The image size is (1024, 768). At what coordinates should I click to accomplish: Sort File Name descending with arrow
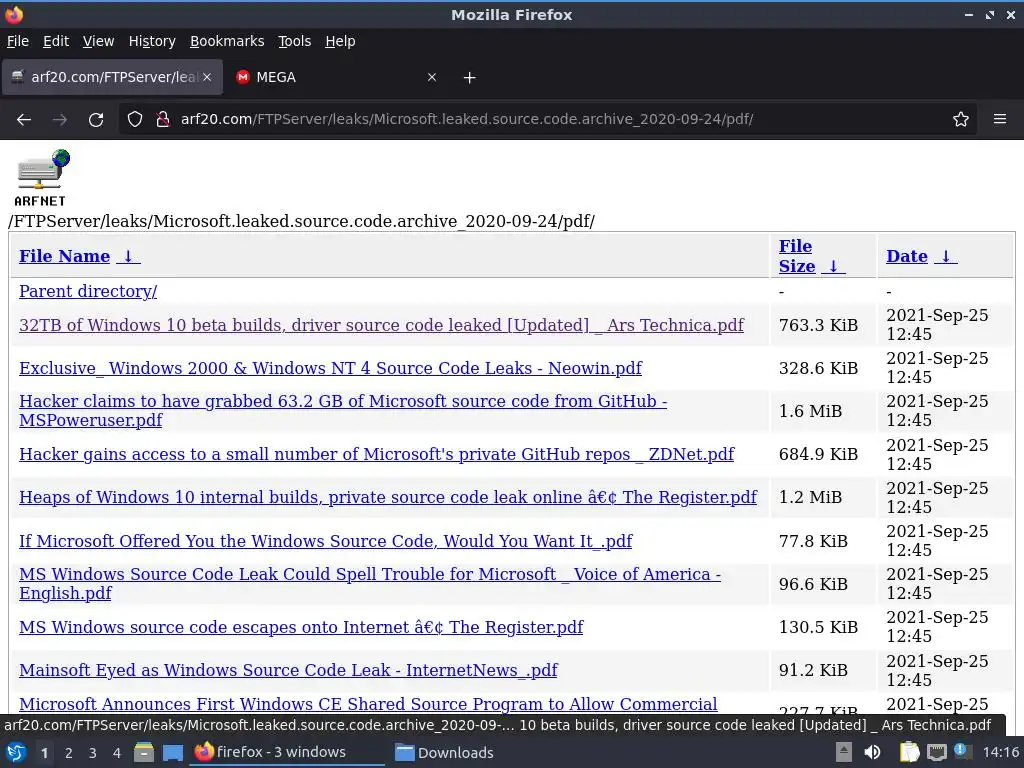[x=128, y=256]
